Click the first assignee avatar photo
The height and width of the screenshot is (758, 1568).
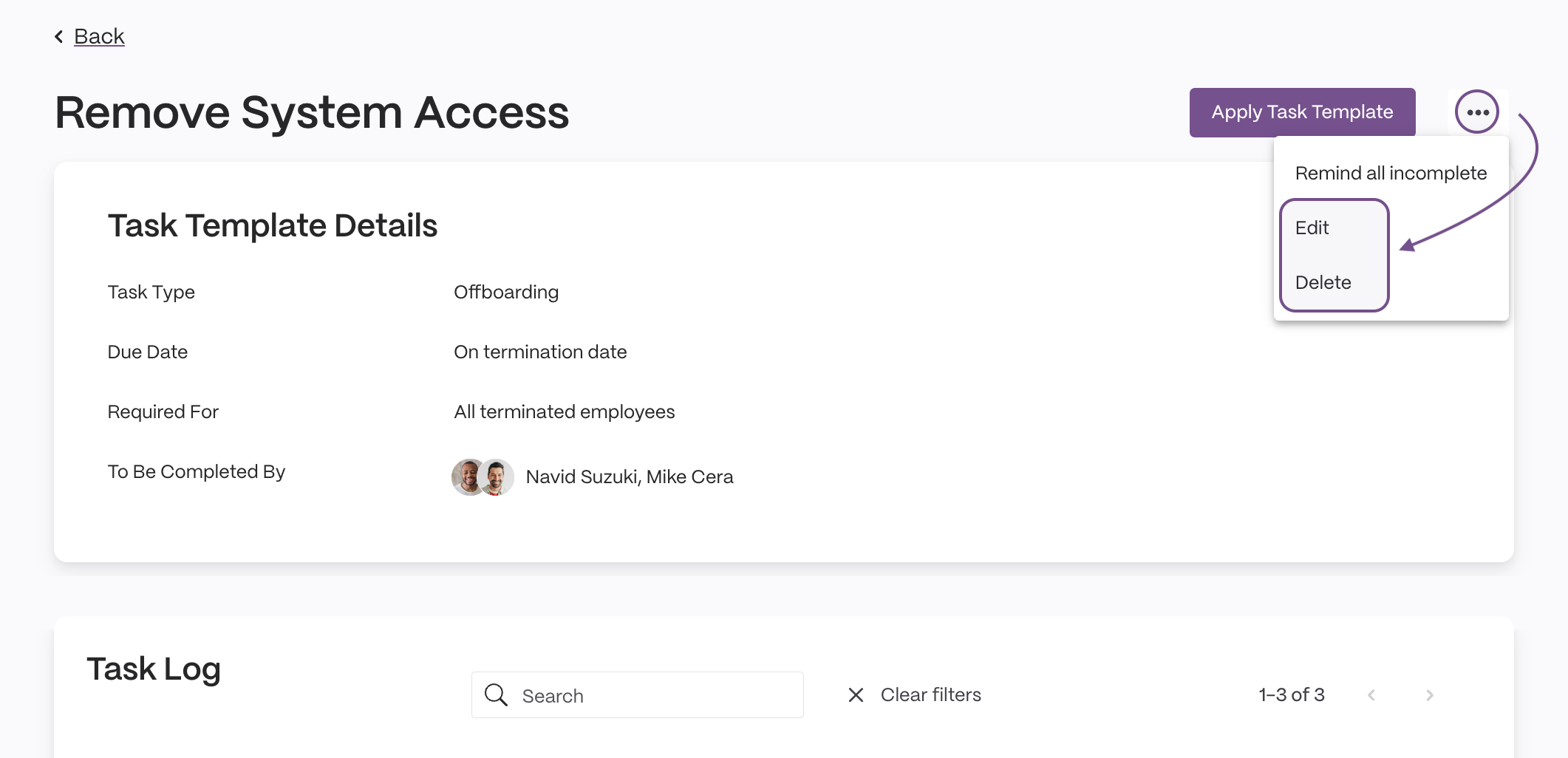pyautogui.click(x=468, y=477)
